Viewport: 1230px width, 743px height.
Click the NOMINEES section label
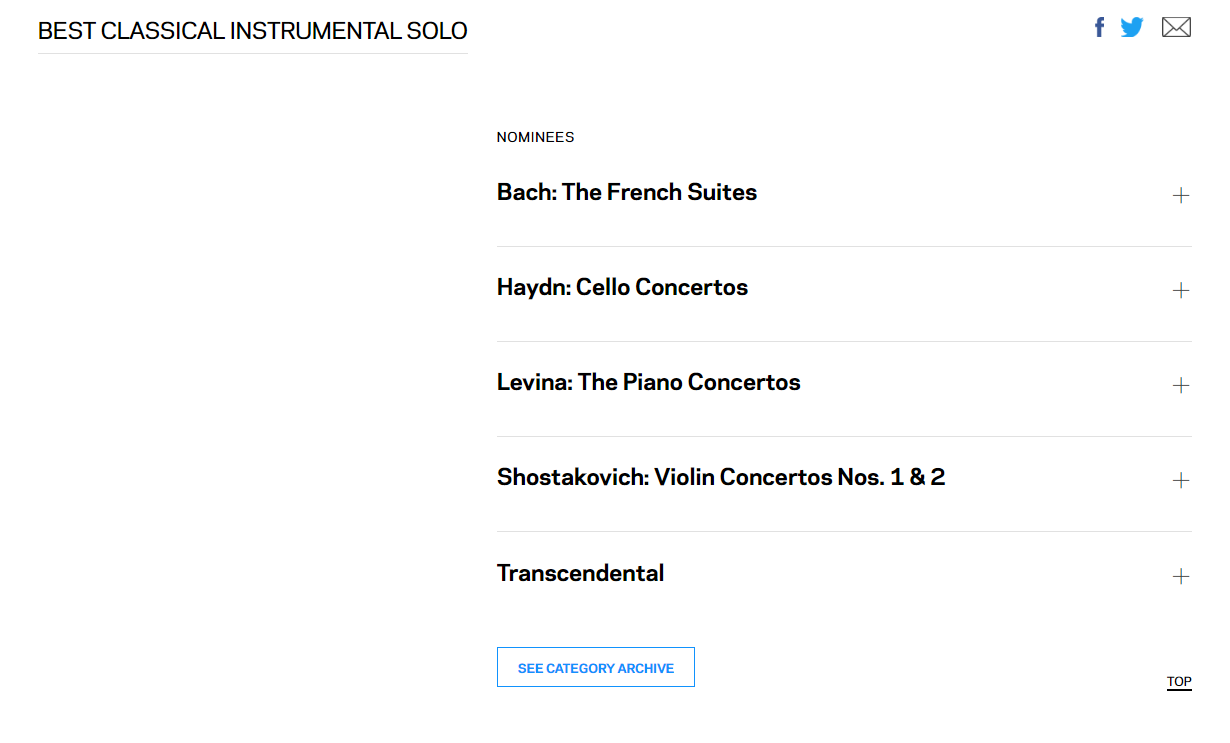click(x=535, y=137)
